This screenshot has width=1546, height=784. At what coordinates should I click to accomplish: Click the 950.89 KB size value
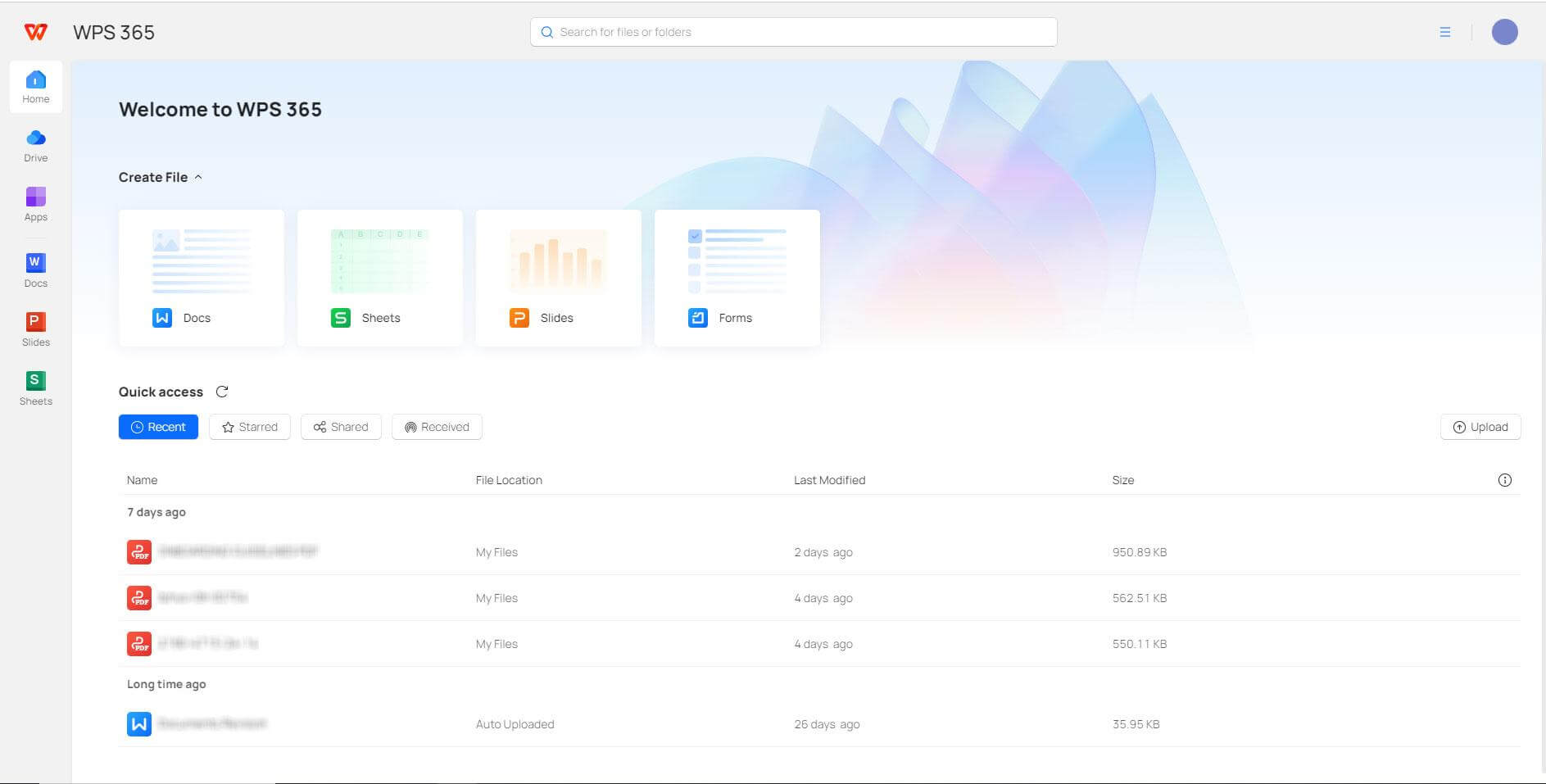(1140, 552)
